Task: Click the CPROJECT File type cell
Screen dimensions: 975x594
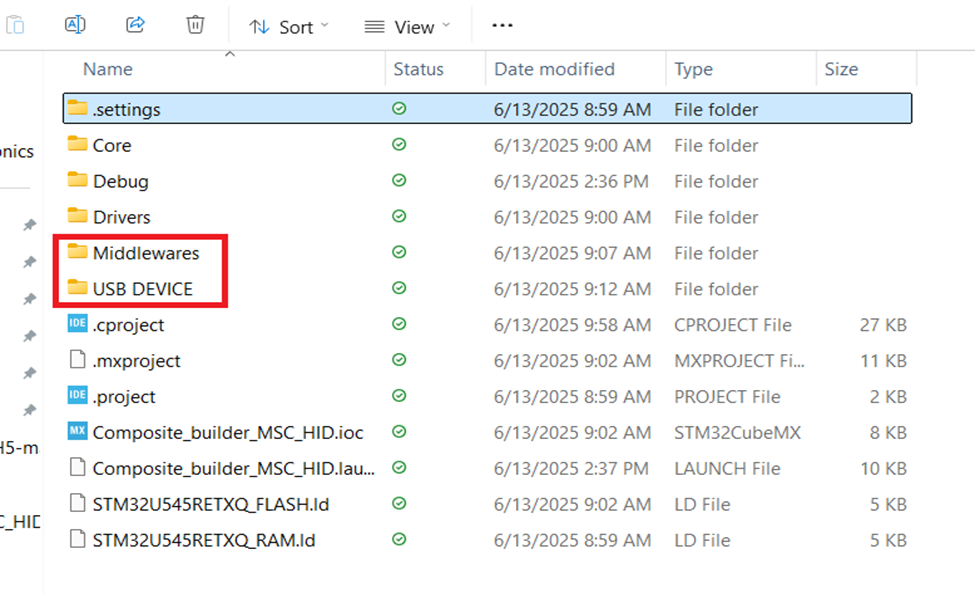Action: pos(732,325)
